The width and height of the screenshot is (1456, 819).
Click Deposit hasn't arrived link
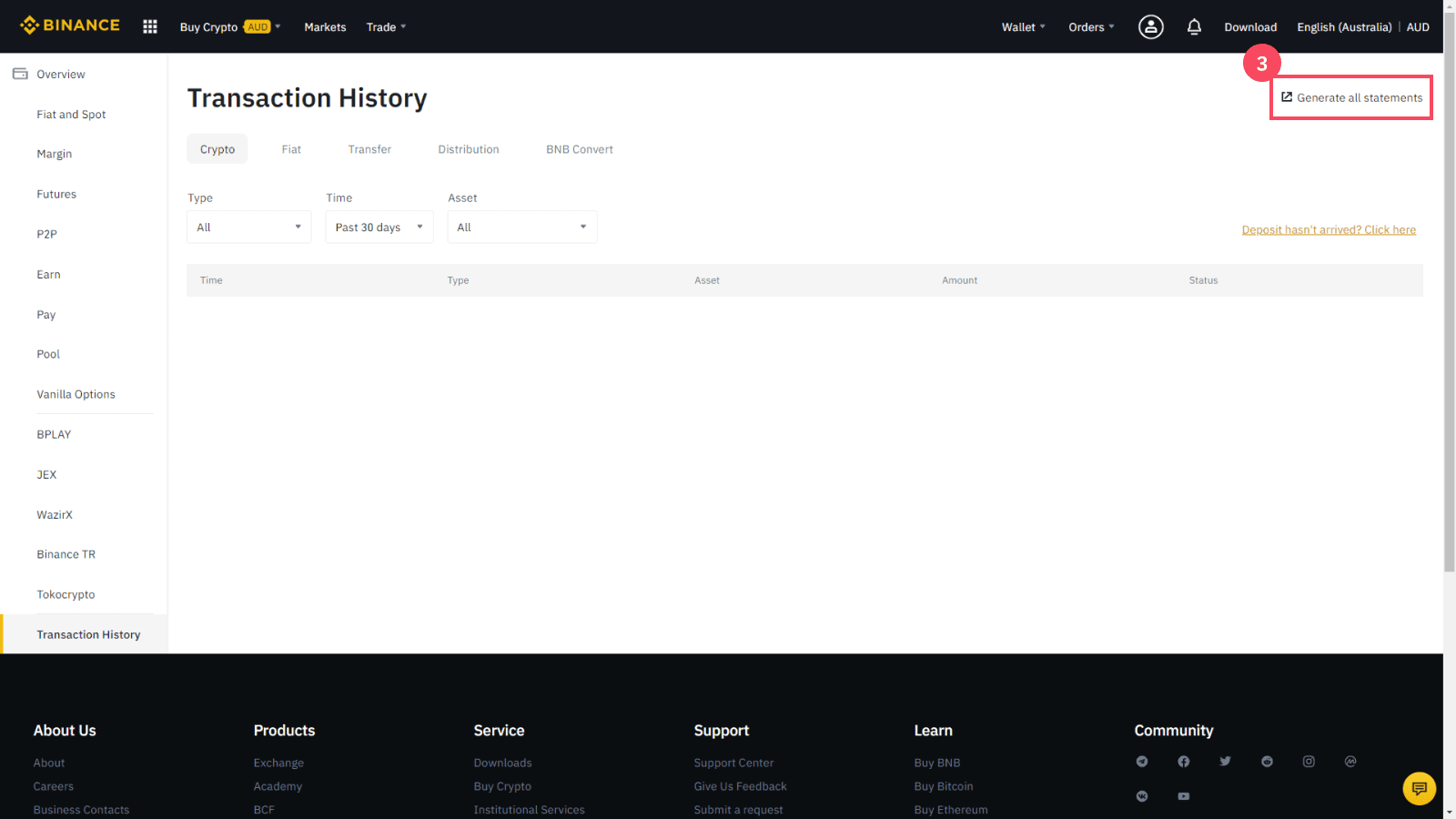[x=1329, y=229]
